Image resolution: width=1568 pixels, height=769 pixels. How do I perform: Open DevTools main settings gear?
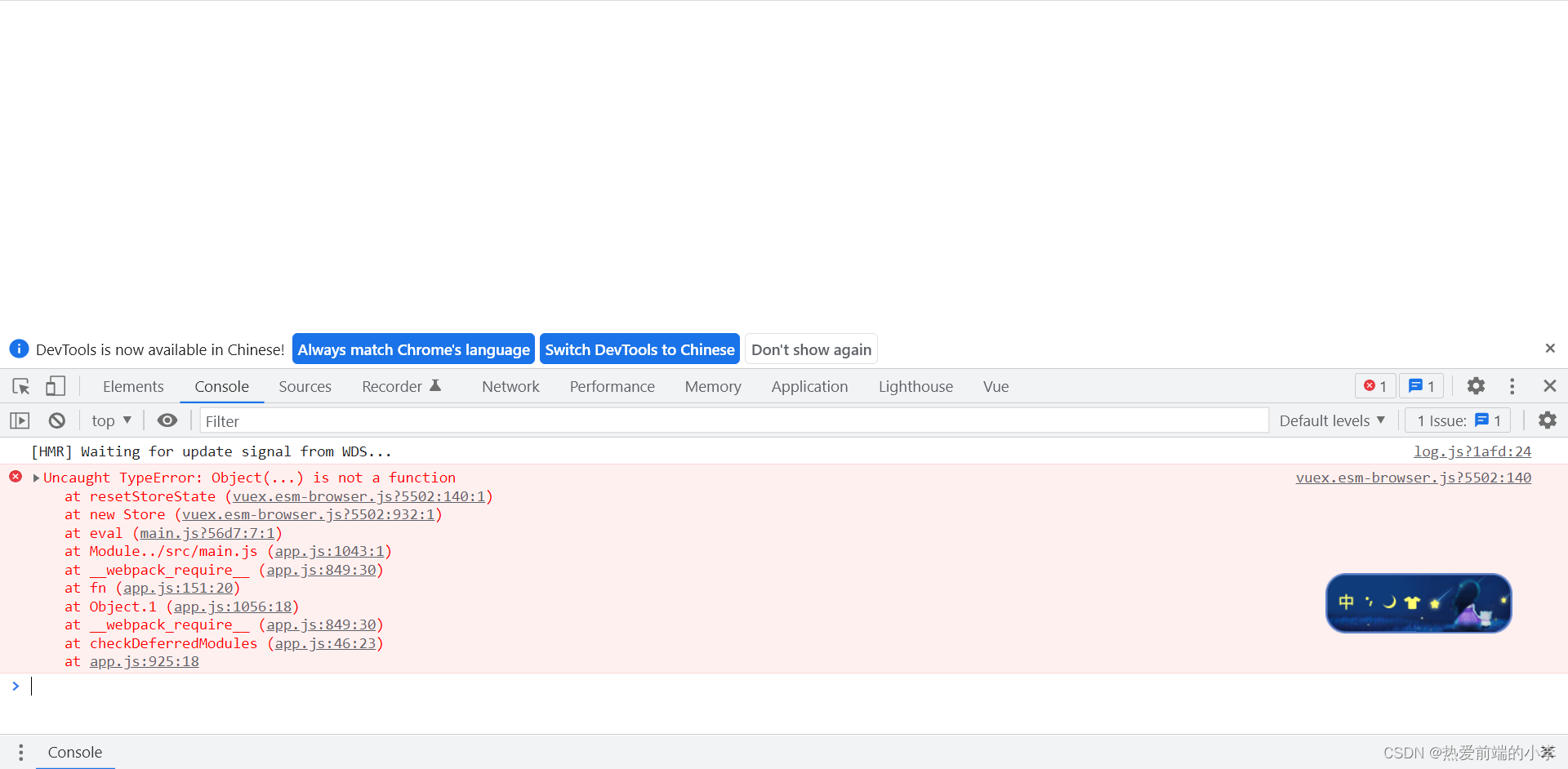tap(1476, 386)
